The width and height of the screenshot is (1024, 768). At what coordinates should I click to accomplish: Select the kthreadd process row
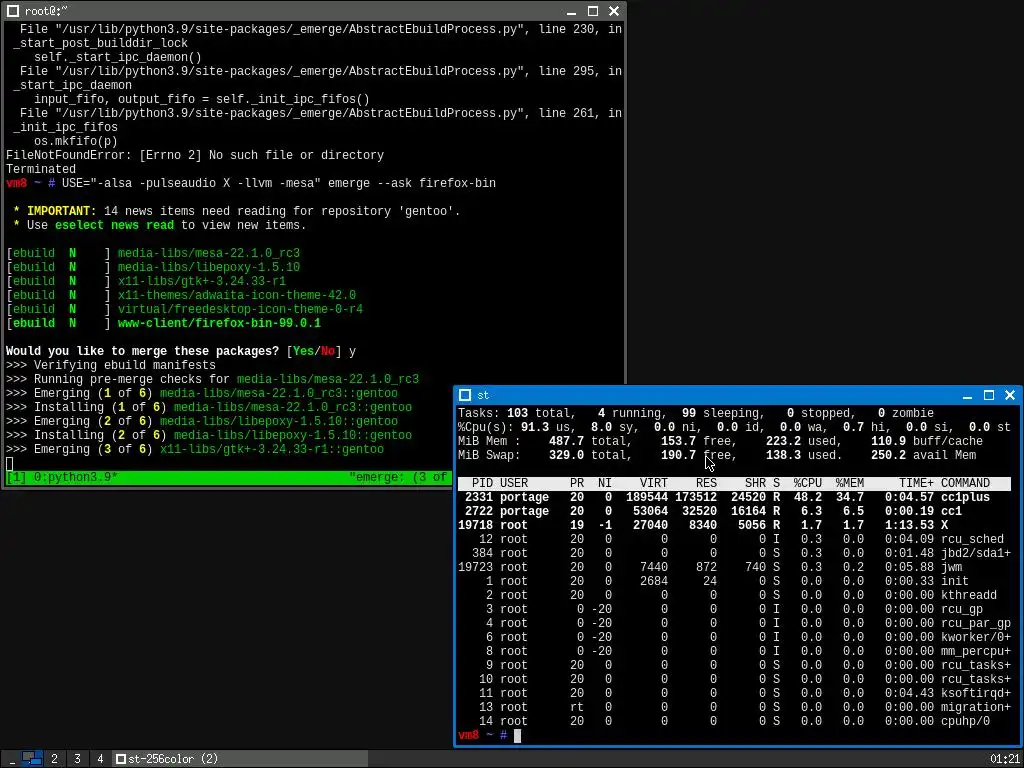(734, 596)
